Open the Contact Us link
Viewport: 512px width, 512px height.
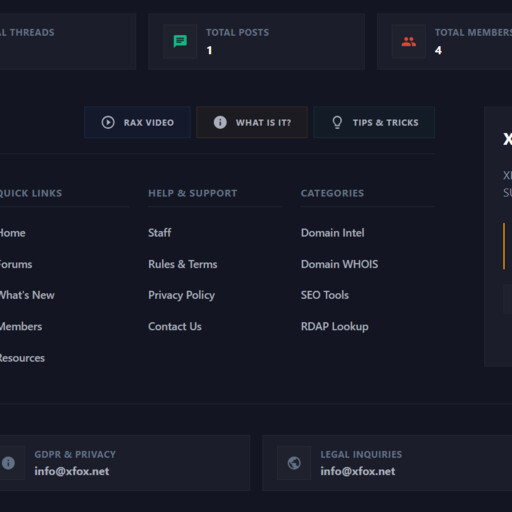[175, 326]
